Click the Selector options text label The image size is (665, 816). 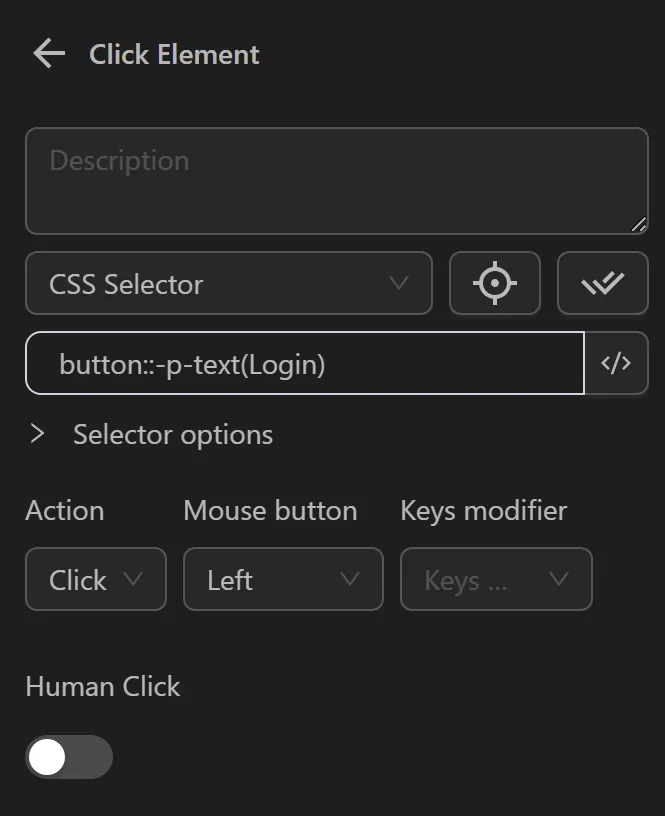(171, 434)
